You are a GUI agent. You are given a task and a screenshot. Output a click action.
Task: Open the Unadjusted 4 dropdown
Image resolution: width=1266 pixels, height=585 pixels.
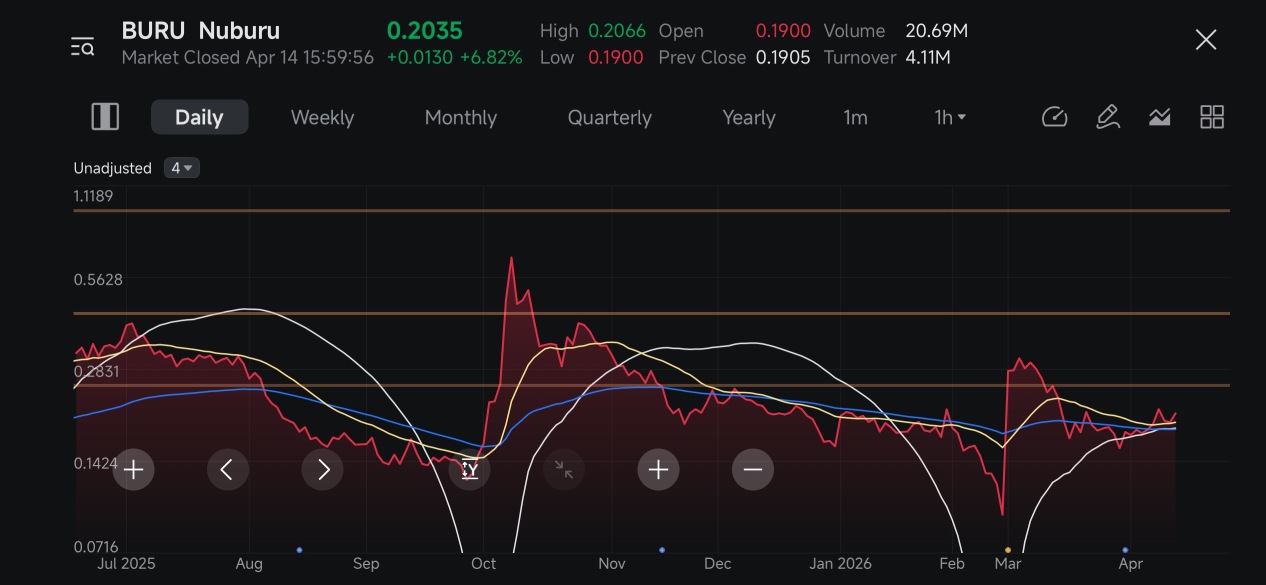pos(182,168)
